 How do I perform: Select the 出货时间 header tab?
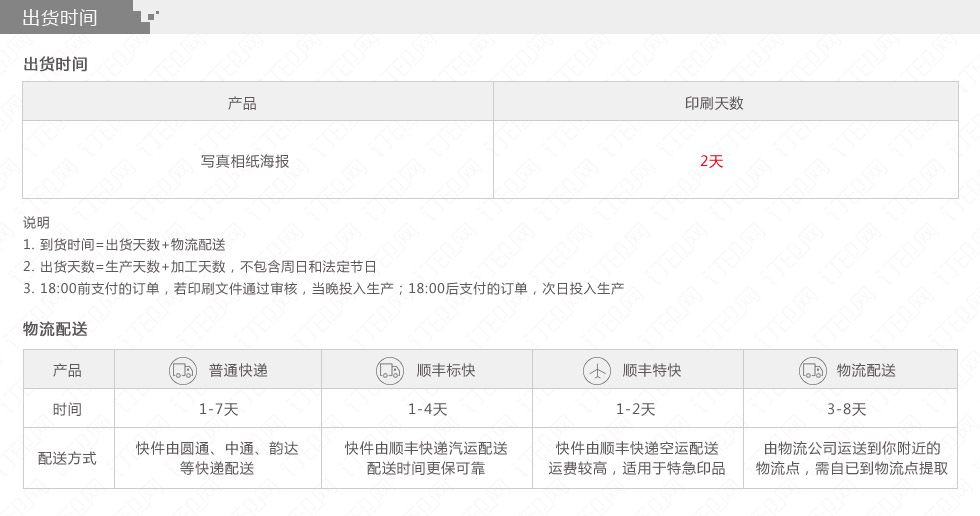coord(60,17)
